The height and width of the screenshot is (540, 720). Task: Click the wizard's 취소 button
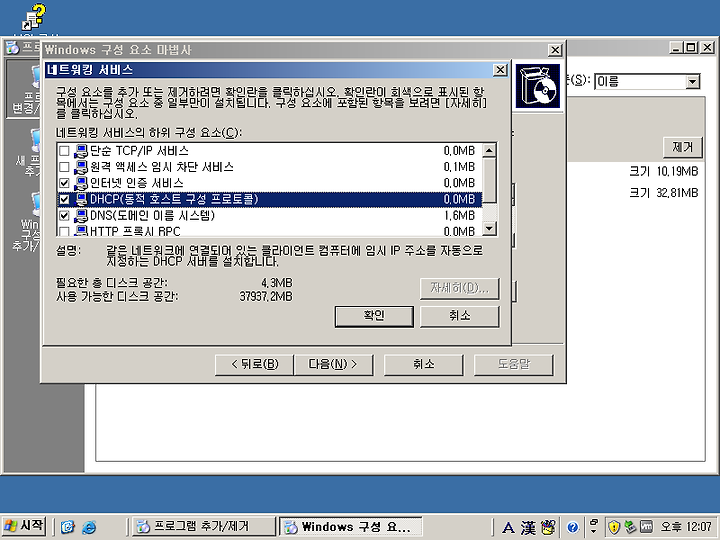[423, 365]
